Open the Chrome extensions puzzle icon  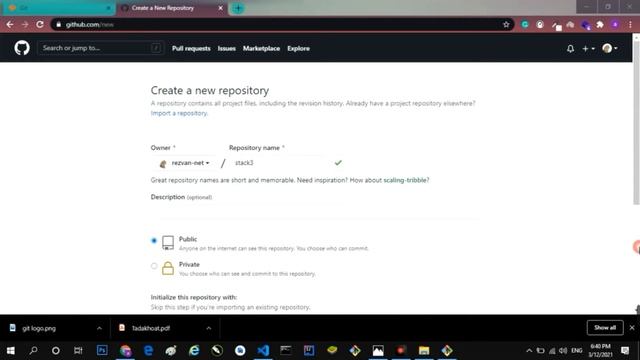point(600,24)
